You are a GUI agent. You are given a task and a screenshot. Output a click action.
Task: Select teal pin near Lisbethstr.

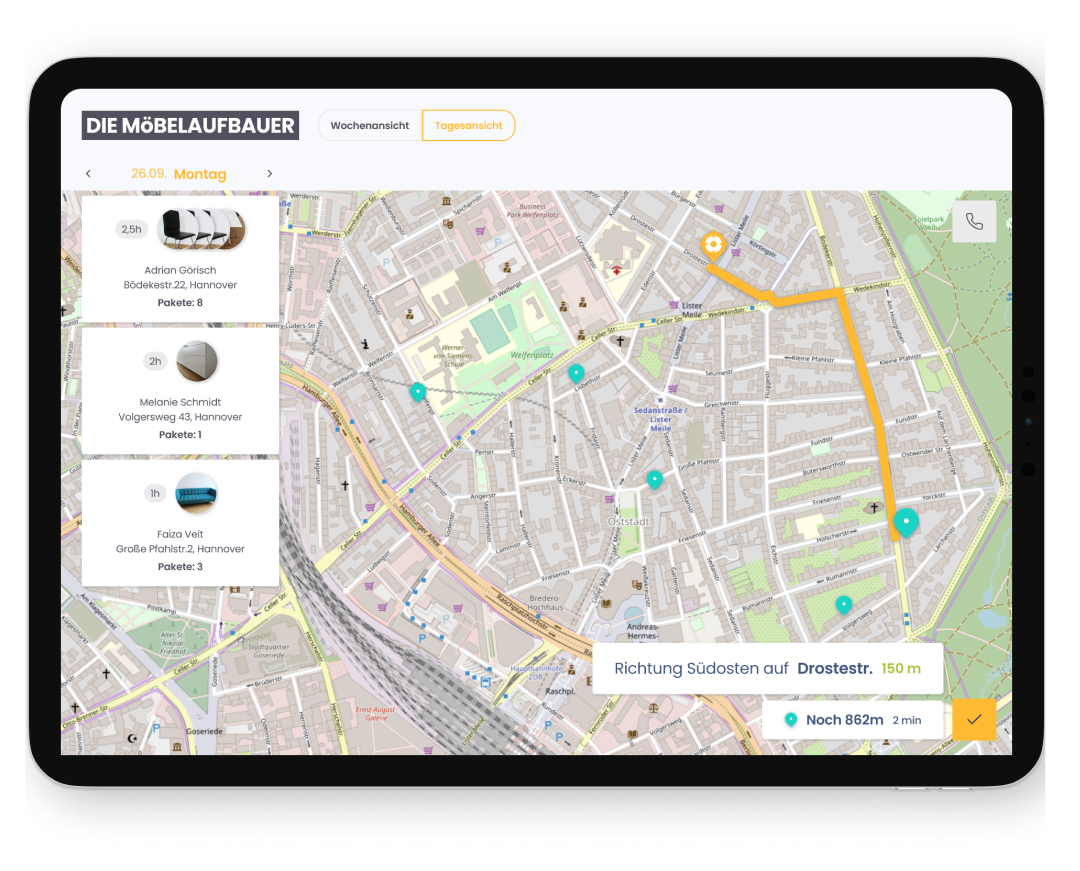pyautogui.click(x=576, y=374)
